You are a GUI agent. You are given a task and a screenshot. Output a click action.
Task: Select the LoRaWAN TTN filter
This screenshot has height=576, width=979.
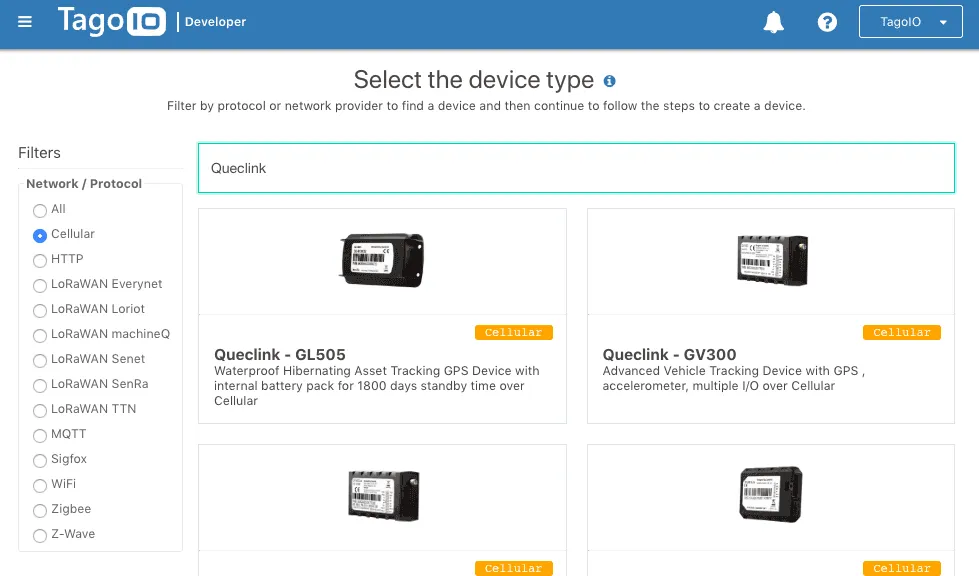39,409
